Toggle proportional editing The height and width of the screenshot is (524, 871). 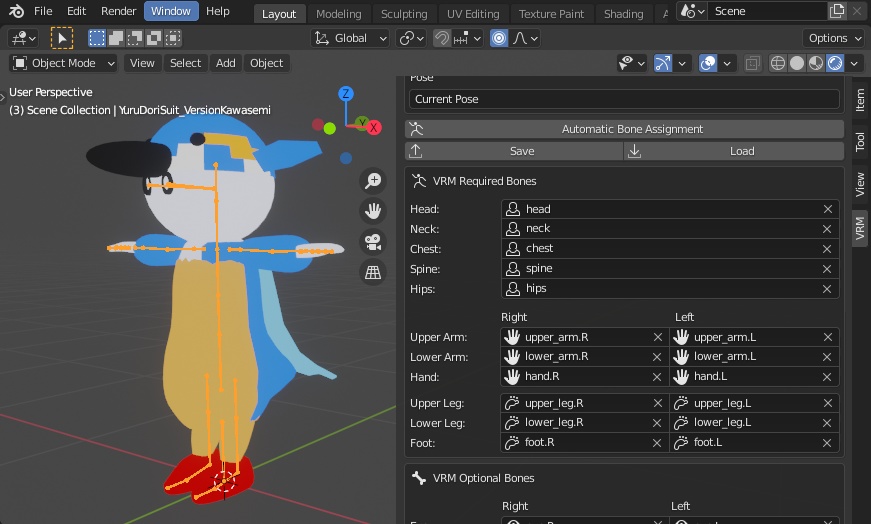pyautogui.click(x=499, y=38)
